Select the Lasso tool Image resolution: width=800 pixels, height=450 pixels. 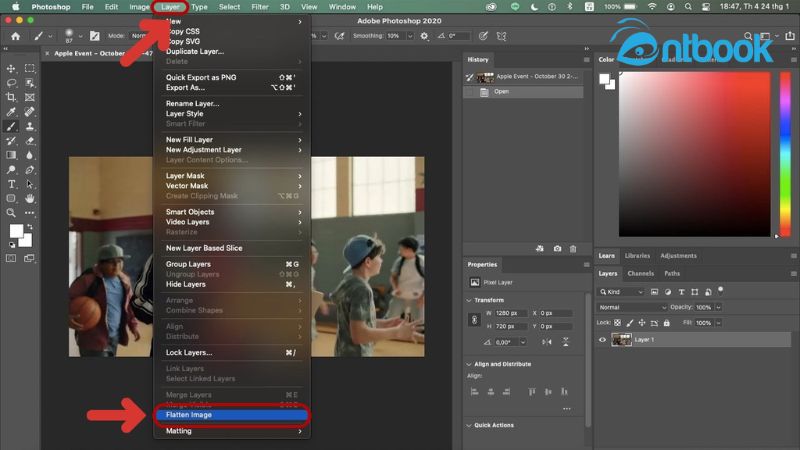point(11,83)
